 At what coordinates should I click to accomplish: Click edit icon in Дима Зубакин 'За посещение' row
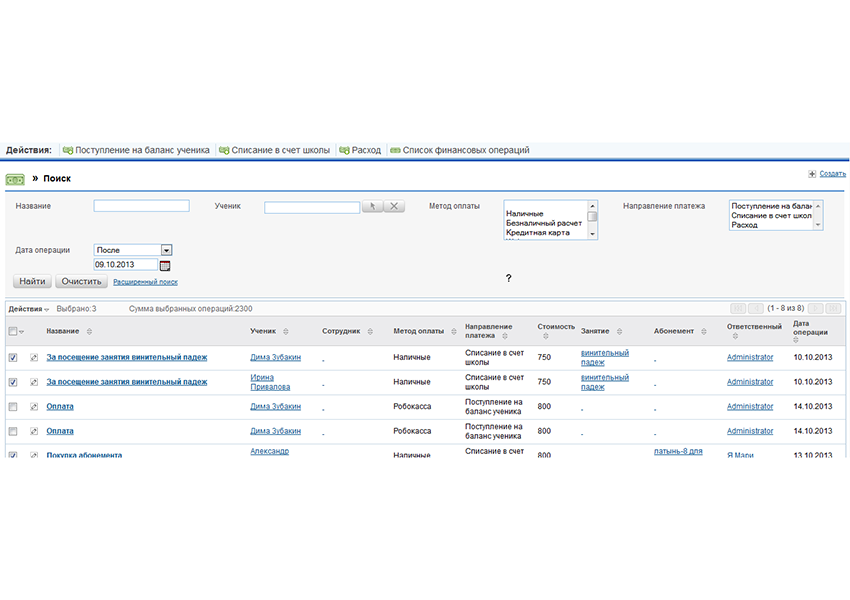coord(34,358)
